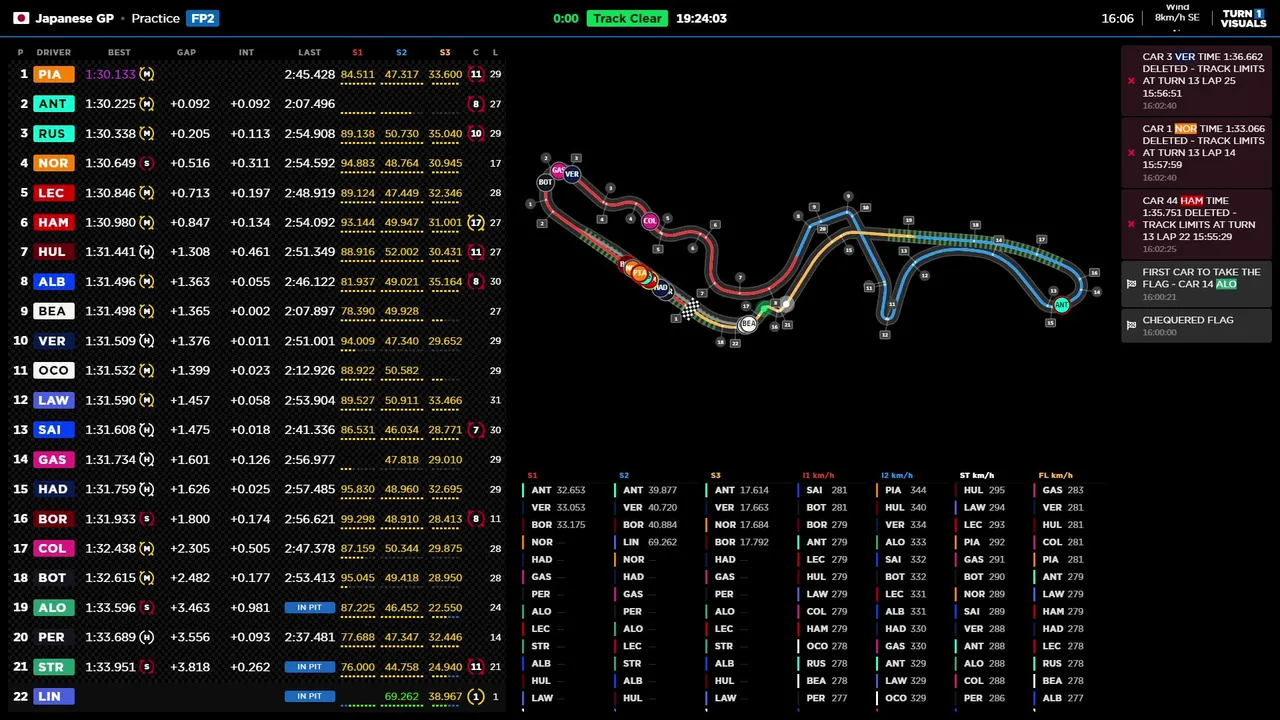Click the yellow 1 badge in LIN row
This screenshot has height=720, width=1280.
click(476, 697)
